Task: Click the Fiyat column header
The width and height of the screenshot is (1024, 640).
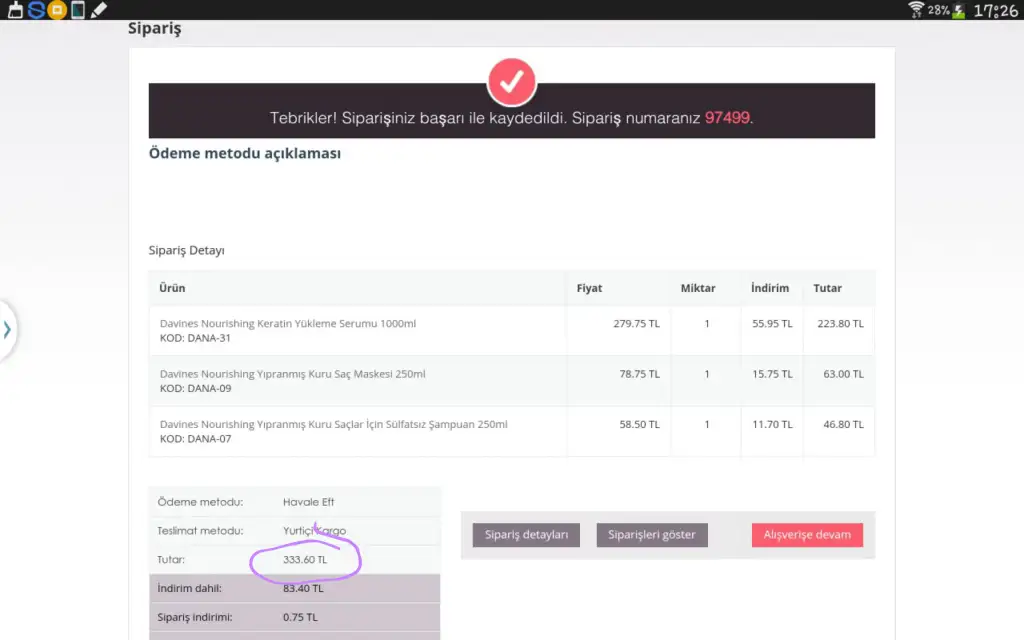Action: [589, 288]
